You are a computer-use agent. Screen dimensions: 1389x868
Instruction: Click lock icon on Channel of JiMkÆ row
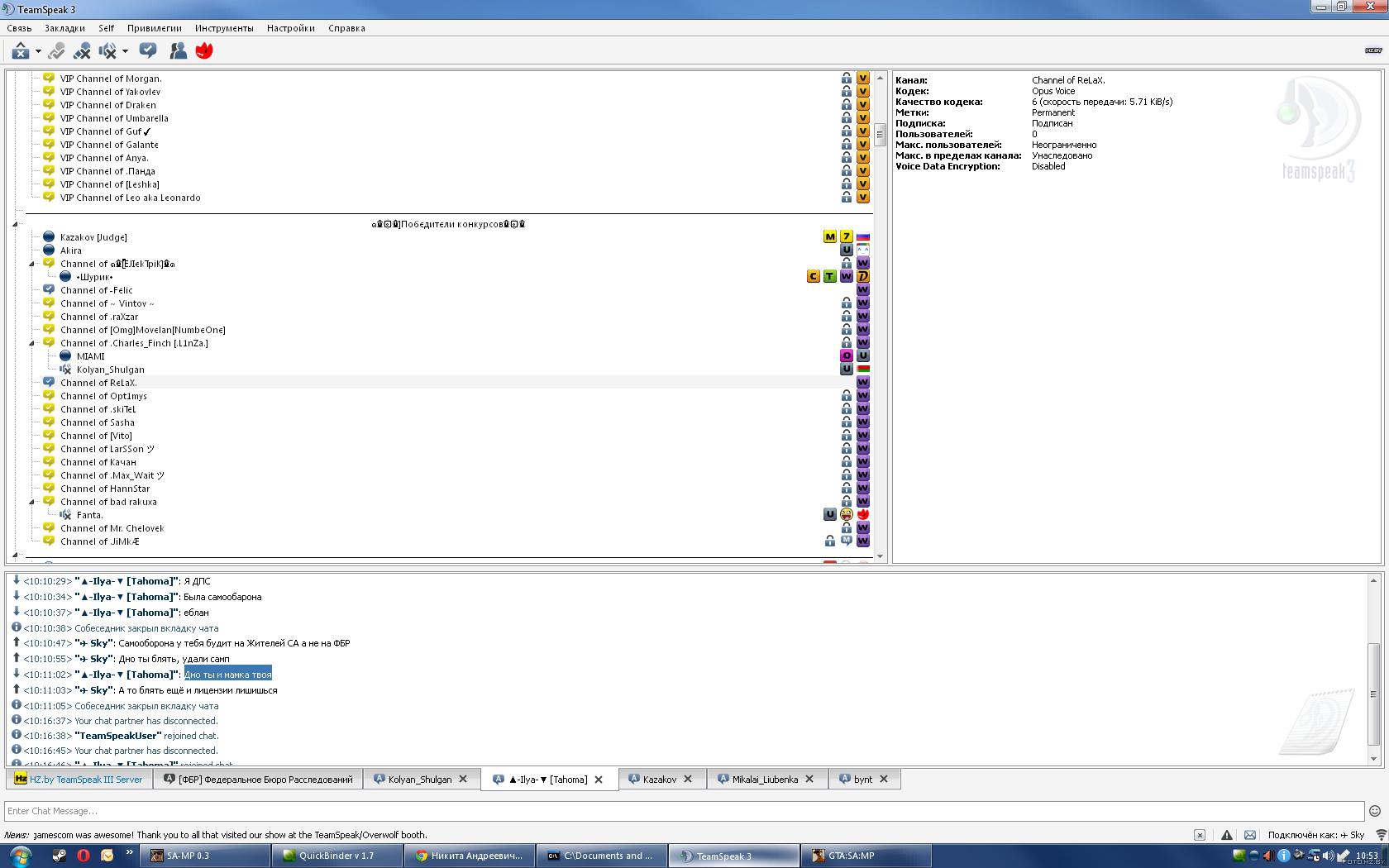[x=830, y=541]
